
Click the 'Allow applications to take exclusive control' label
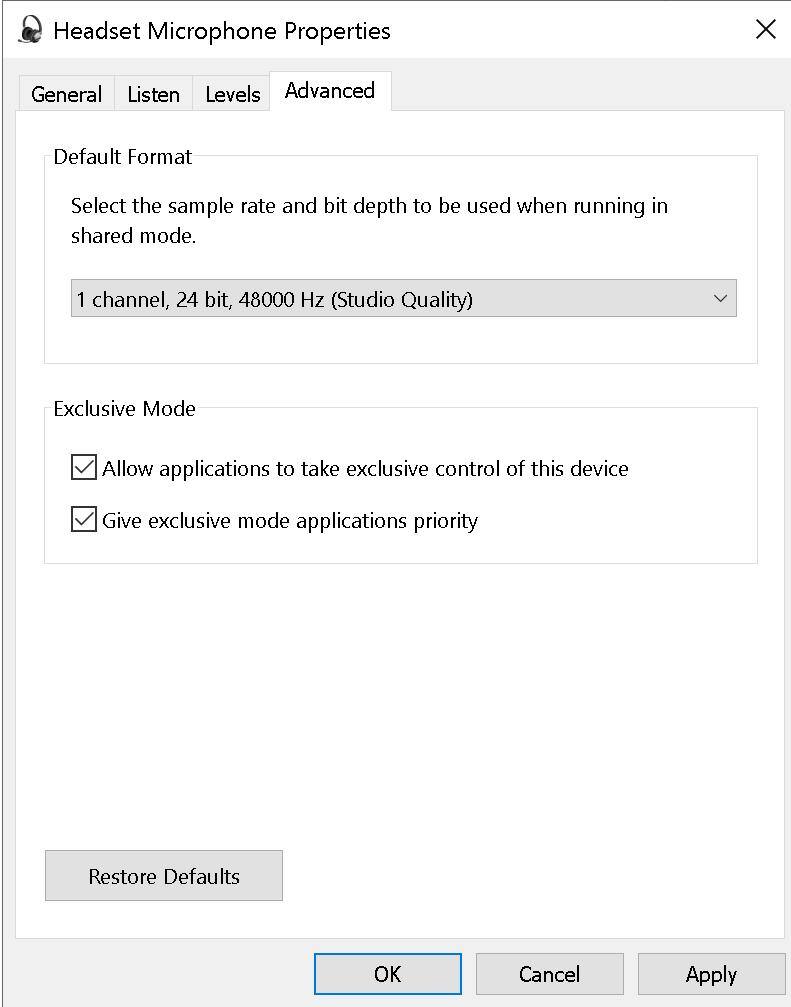[x=365, y=468]
